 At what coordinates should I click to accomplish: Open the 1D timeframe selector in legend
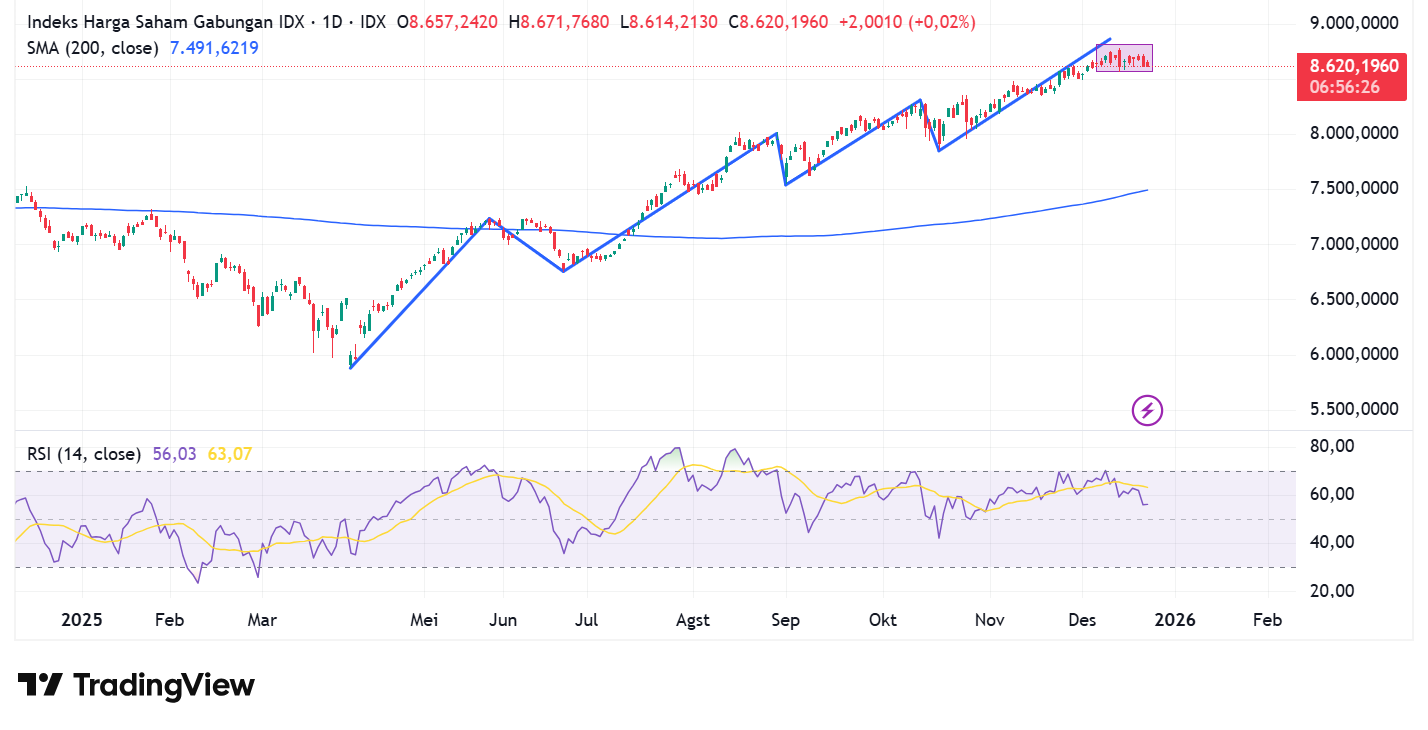(334, 20)
